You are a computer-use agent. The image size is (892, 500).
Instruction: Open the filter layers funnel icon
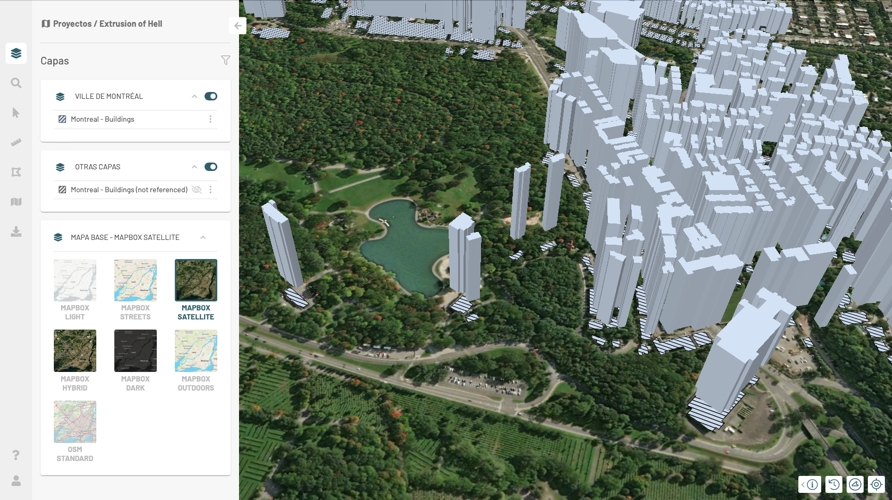(225, 61)
